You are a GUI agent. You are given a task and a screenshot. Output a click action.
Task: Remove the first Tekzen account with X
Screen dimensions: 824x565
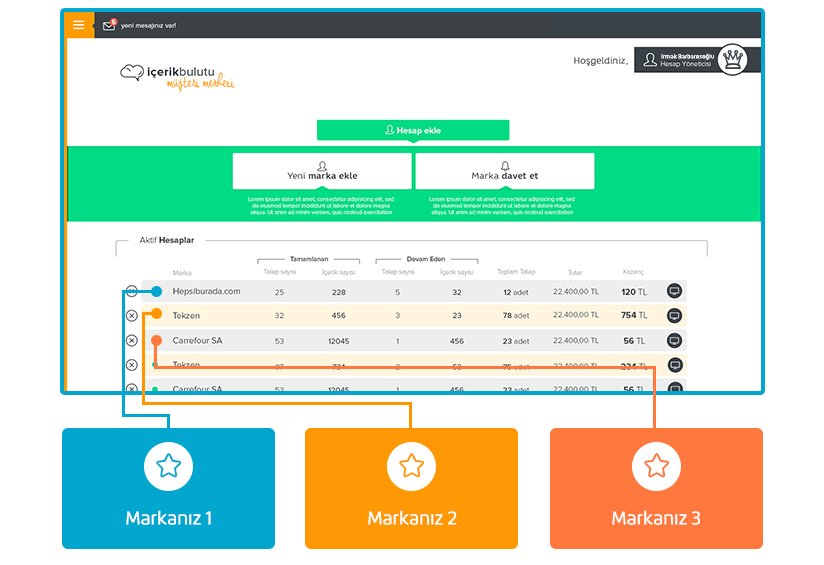(132, 315)
